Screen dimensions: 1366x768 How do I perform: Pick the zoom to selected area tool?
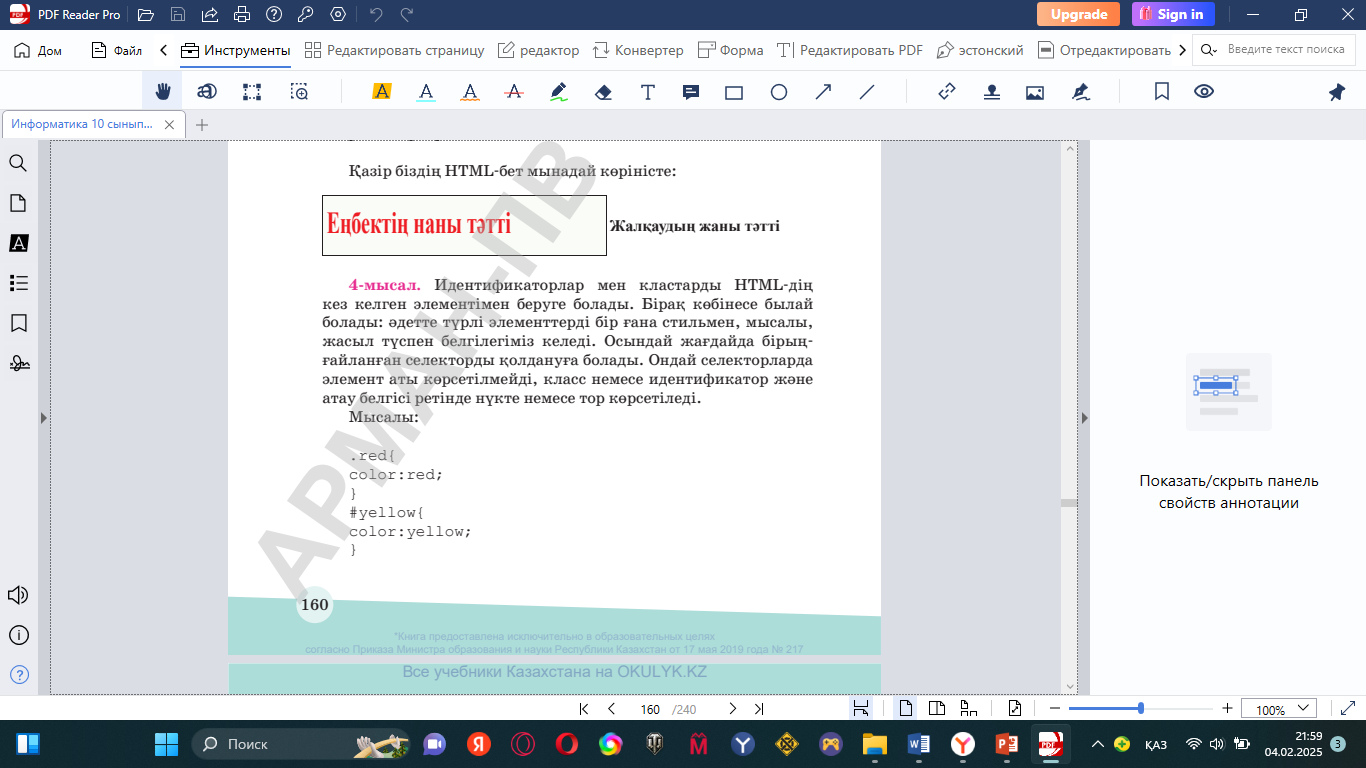299,92
